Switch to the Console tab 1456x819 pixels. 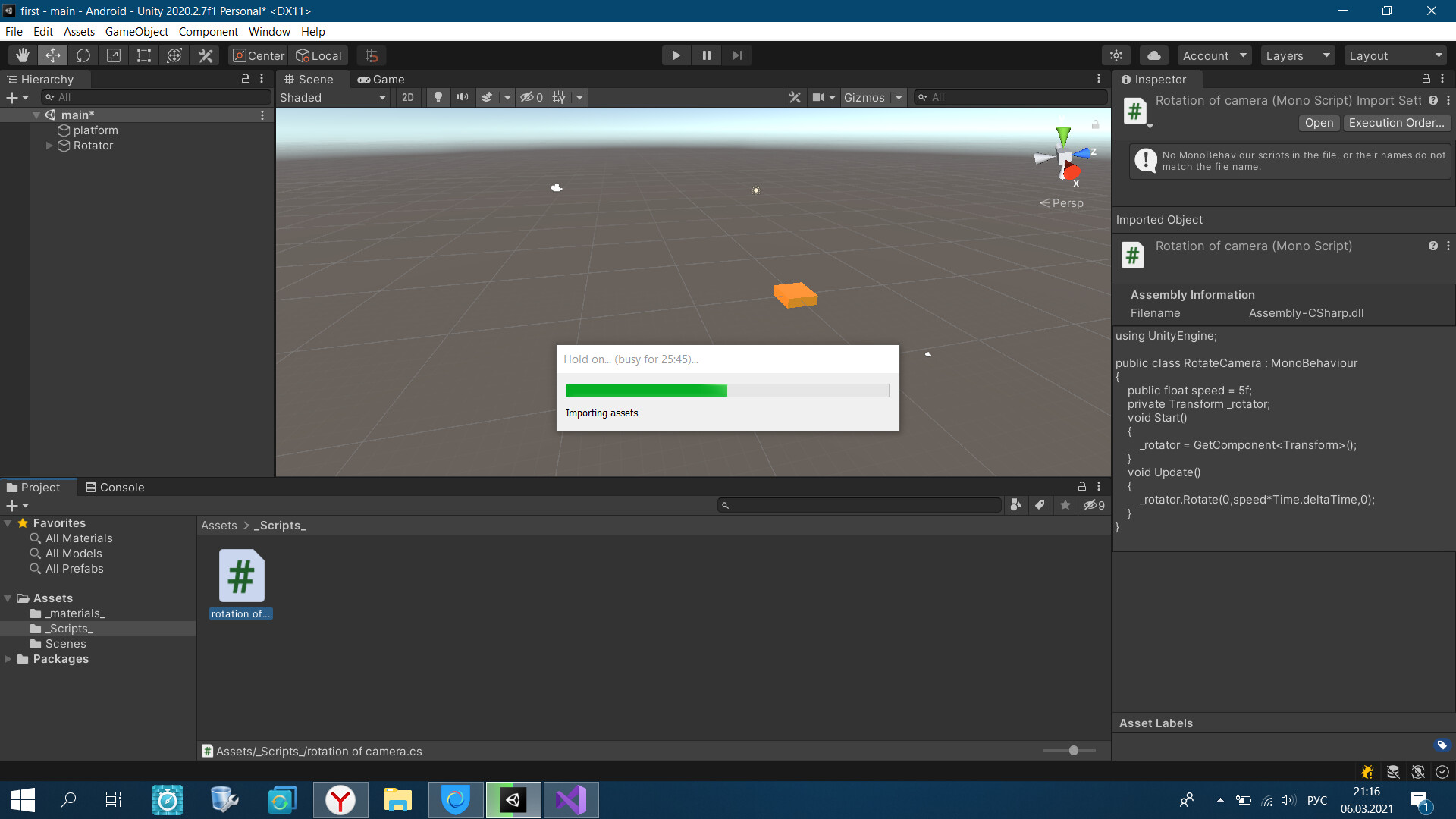114,487
